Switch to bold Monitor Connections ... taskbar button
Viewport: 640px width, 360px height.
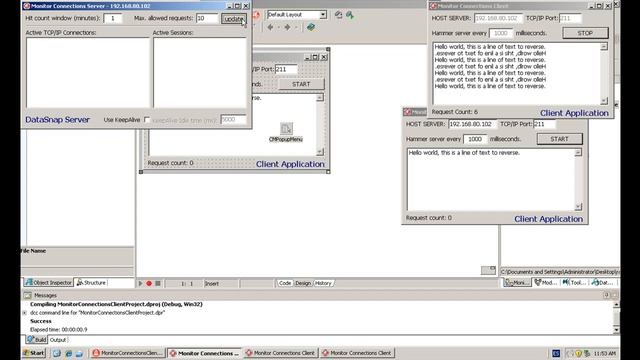point(205,353)
